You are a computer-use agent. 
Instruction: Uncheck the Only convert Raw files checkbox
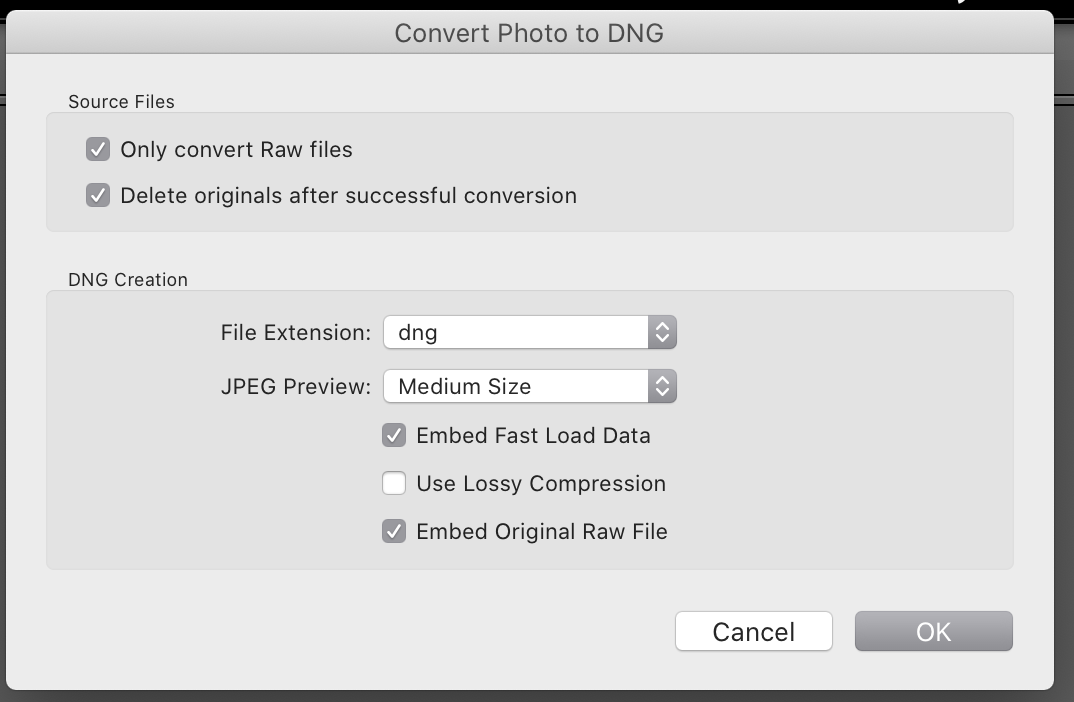[x=98, y=150]
